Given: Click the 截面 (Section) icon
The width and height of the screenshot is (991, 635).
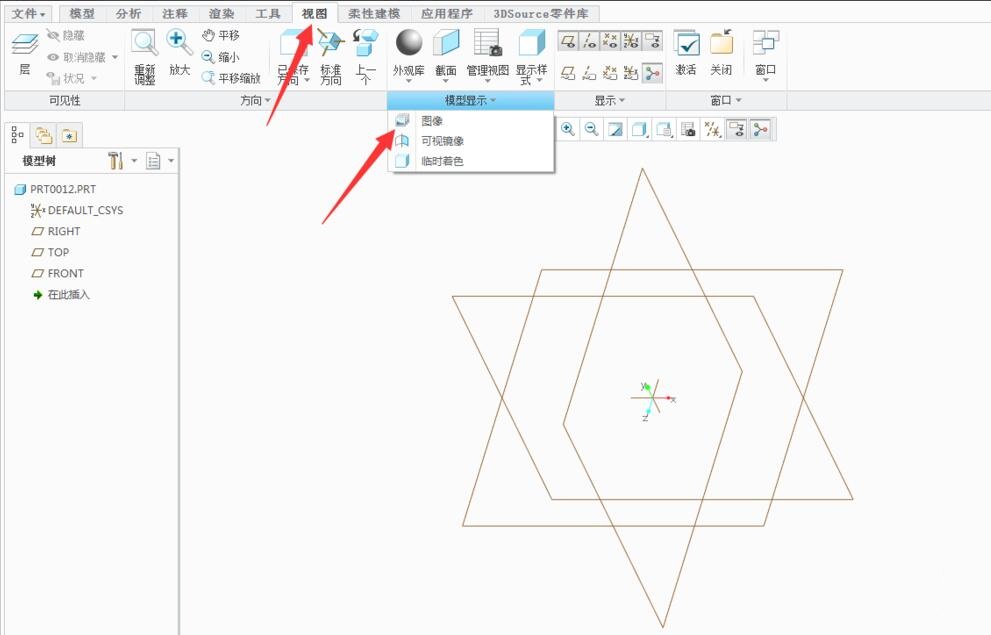Looking at the screenshot, I should click(x=445, y=44).
